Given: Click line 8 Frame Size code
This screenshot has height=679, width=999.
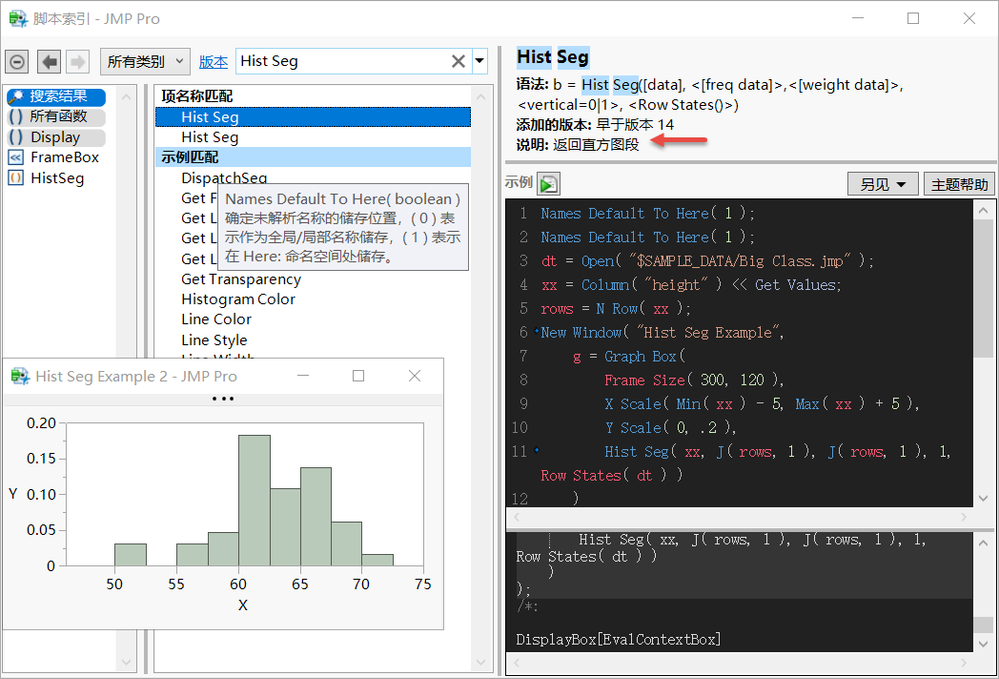Looking at the screenshot, I should (x=694, y=380).
